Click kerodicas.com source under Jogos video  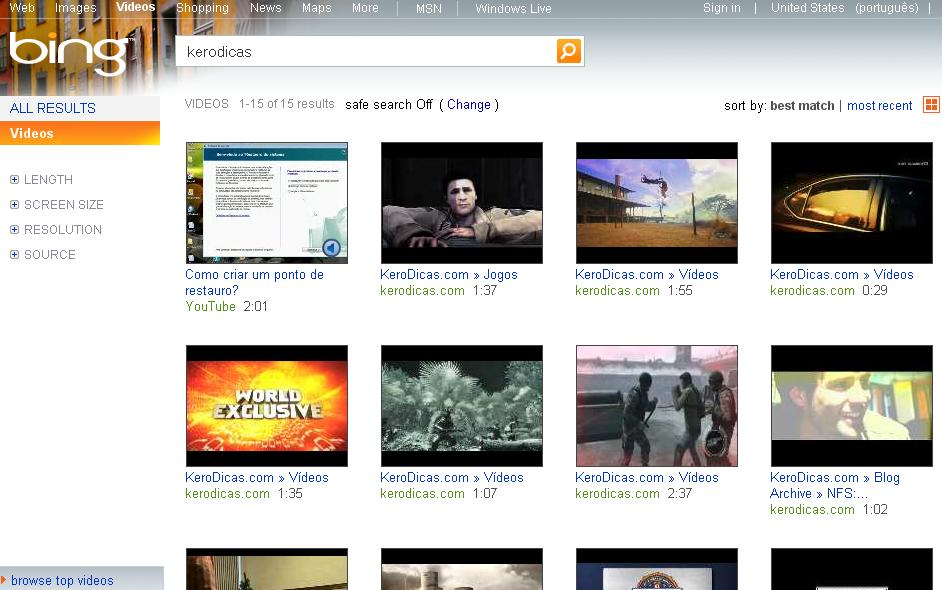coord(422,291)
